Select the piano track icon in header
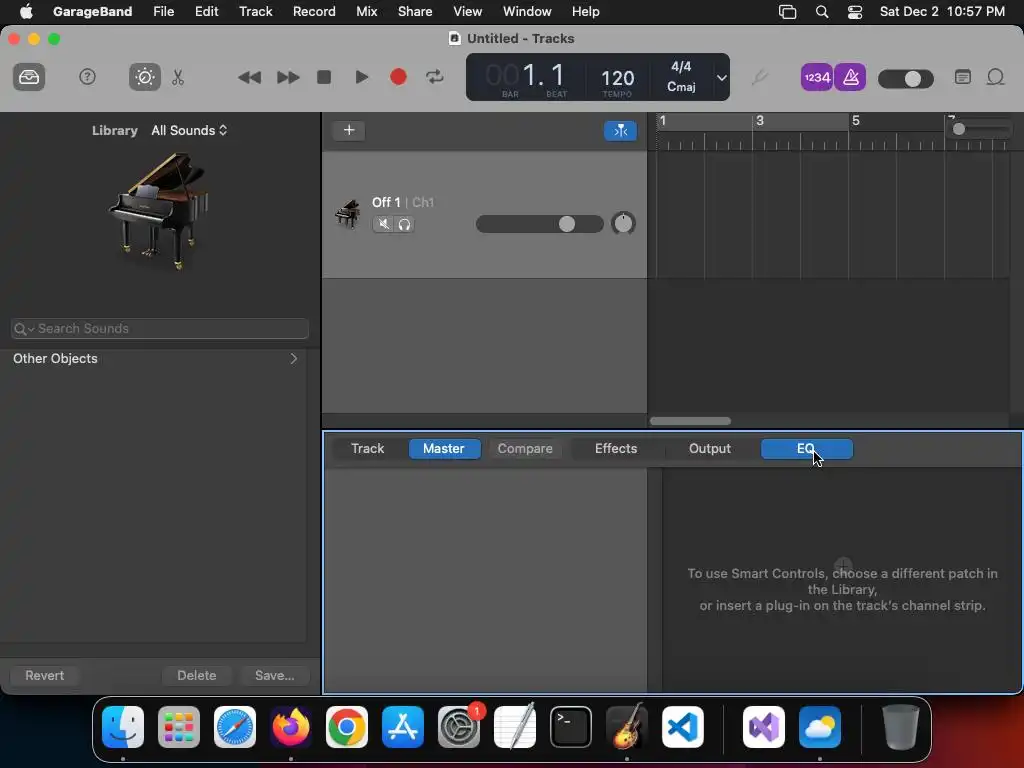The width and height of the screenshot is (1024, 768). pyautogui.click(x=347, y=214)
